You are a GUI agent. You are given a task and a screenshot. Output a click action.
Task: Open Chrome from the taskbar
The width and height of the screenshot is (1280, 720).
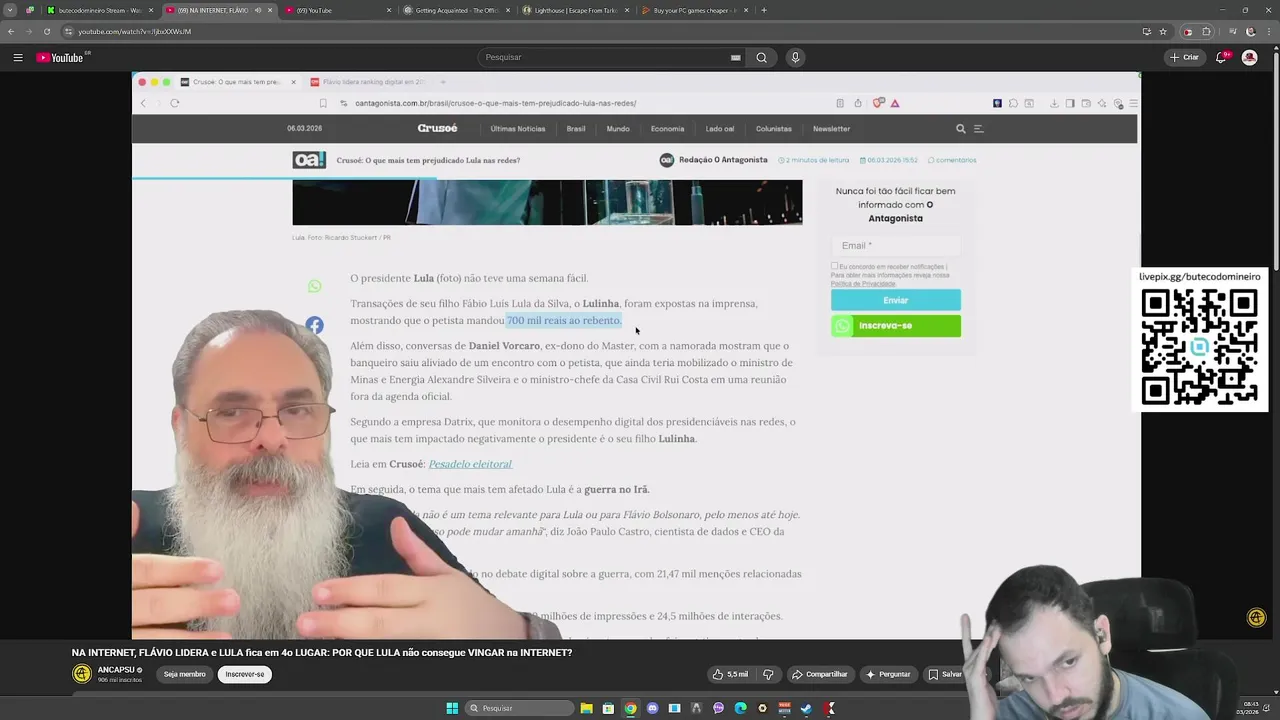[x=630, y=708]
